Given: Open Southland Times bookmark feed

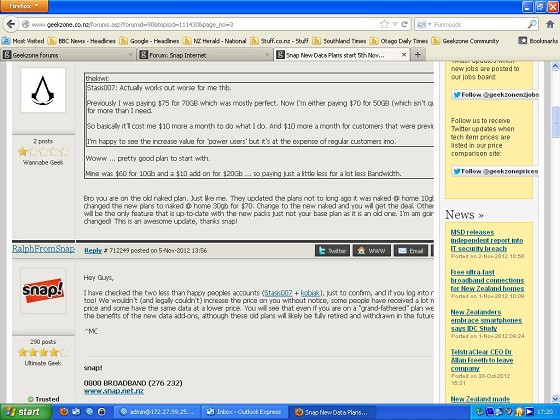Looking at the screenshot, I should click(340, 41).
